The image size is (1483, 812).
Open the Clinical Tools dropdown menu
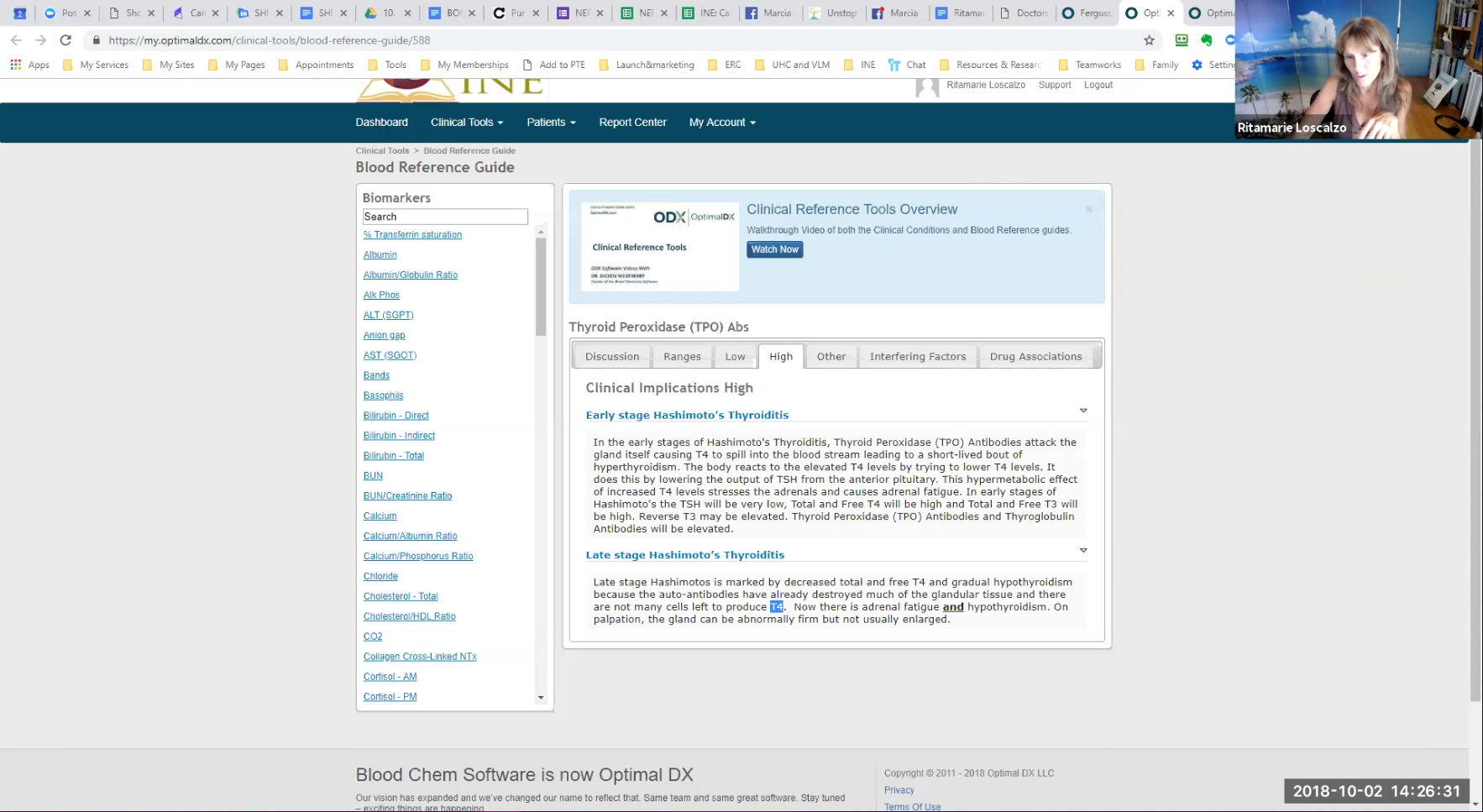click(x=466, y=123)
